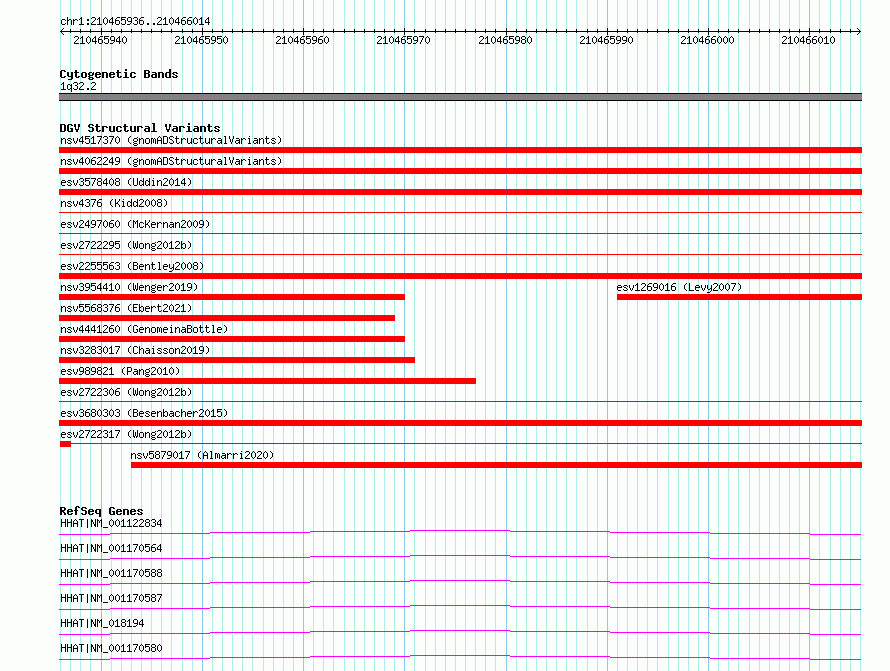
Task: Click variant esv2722306 (Wong2012b)
Action: 126,392
